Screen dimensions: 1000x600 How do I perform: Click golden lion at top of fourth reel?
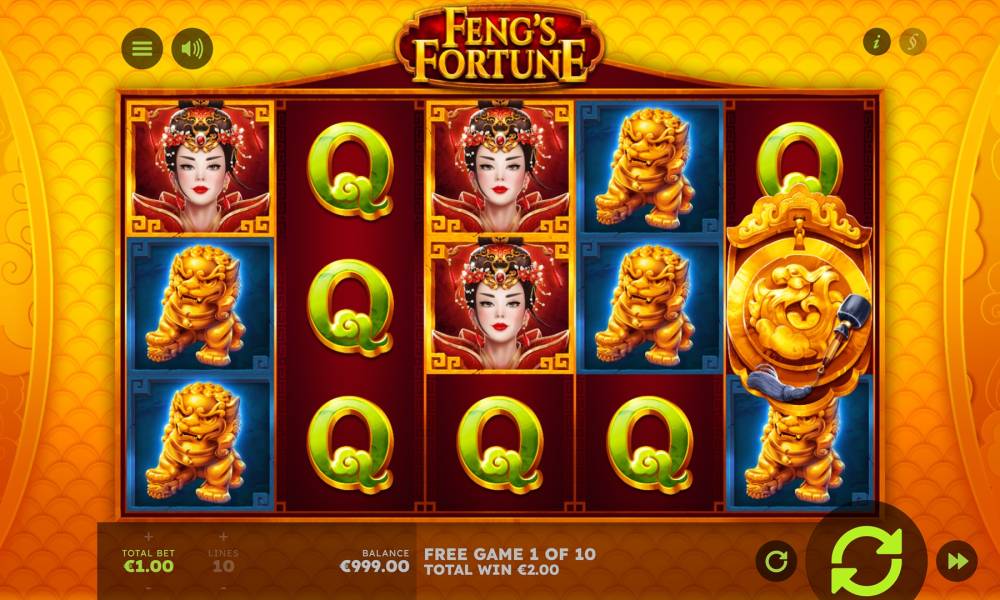(x=649, y=168)
